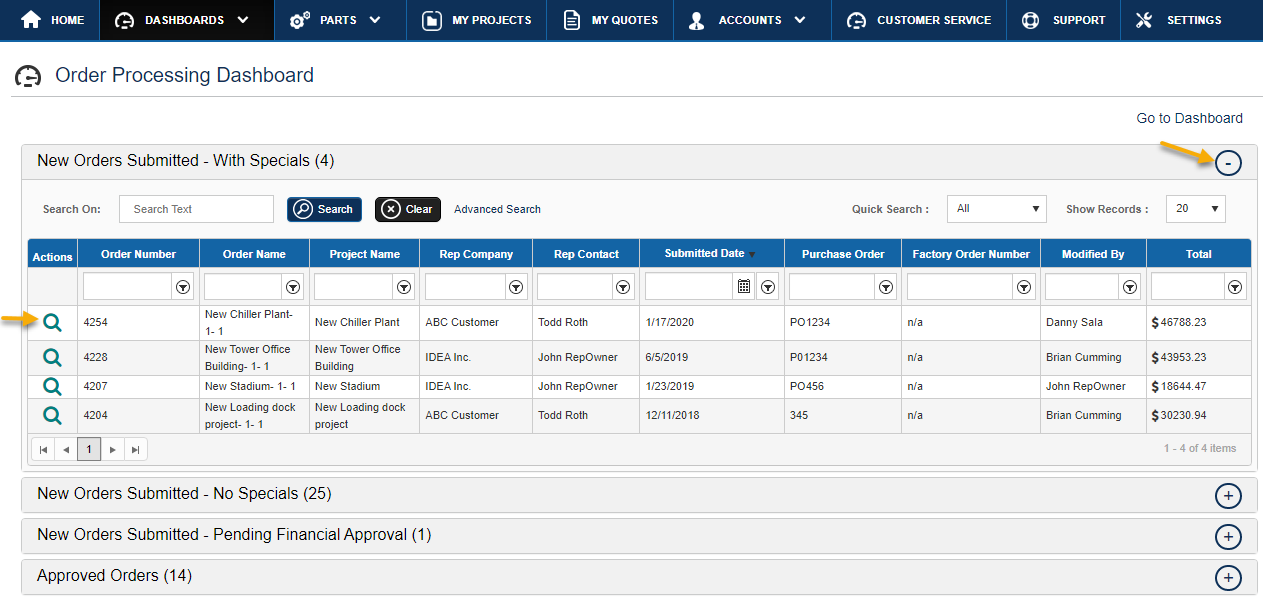Expand Pending Financial Approval orders section
The image size is (1263, 599).
coord(1228,536)
